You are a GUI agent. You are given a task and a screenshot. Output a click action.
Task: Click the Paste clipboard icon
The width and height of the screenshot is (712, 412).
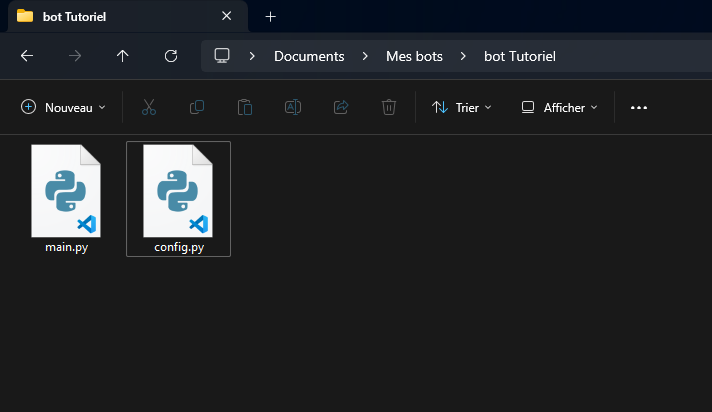click(x=245, y=107)
